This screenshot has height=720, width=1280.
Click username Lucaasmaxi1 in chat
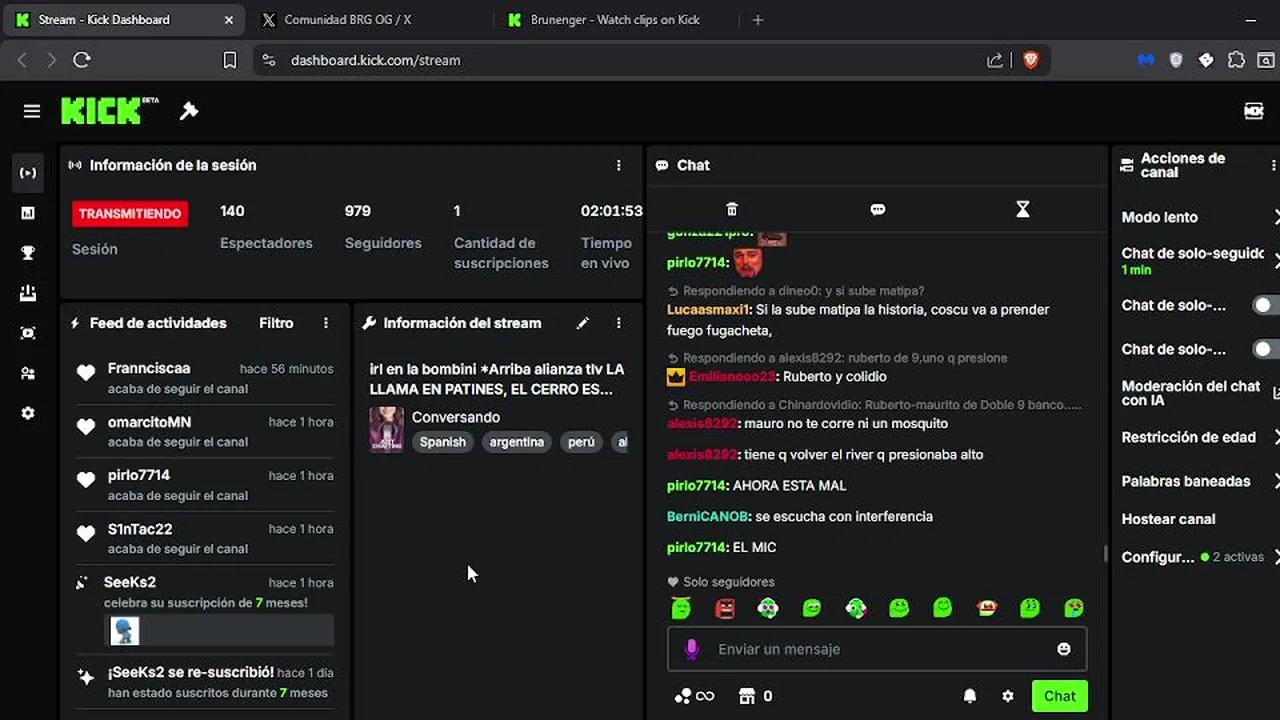coord(709,310)
